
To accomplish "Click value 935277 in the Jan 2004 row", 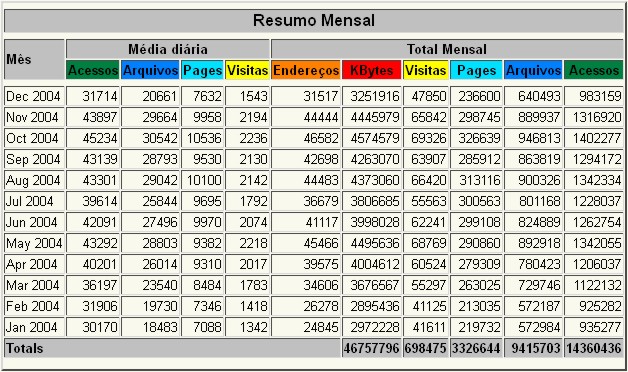I will tap(600, 328).
